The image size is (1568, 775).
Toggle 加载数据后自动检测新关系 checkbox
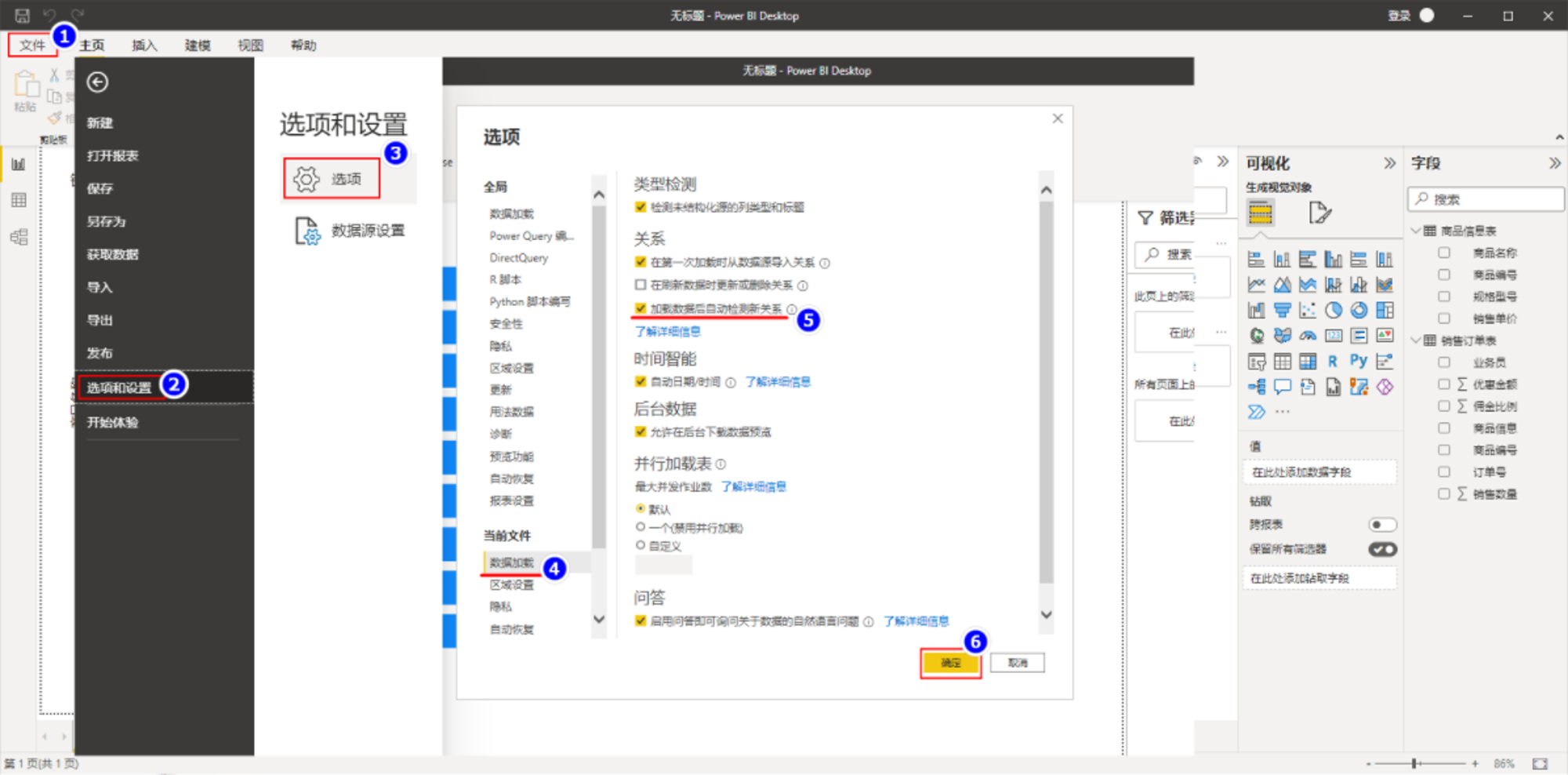point(641,308)
